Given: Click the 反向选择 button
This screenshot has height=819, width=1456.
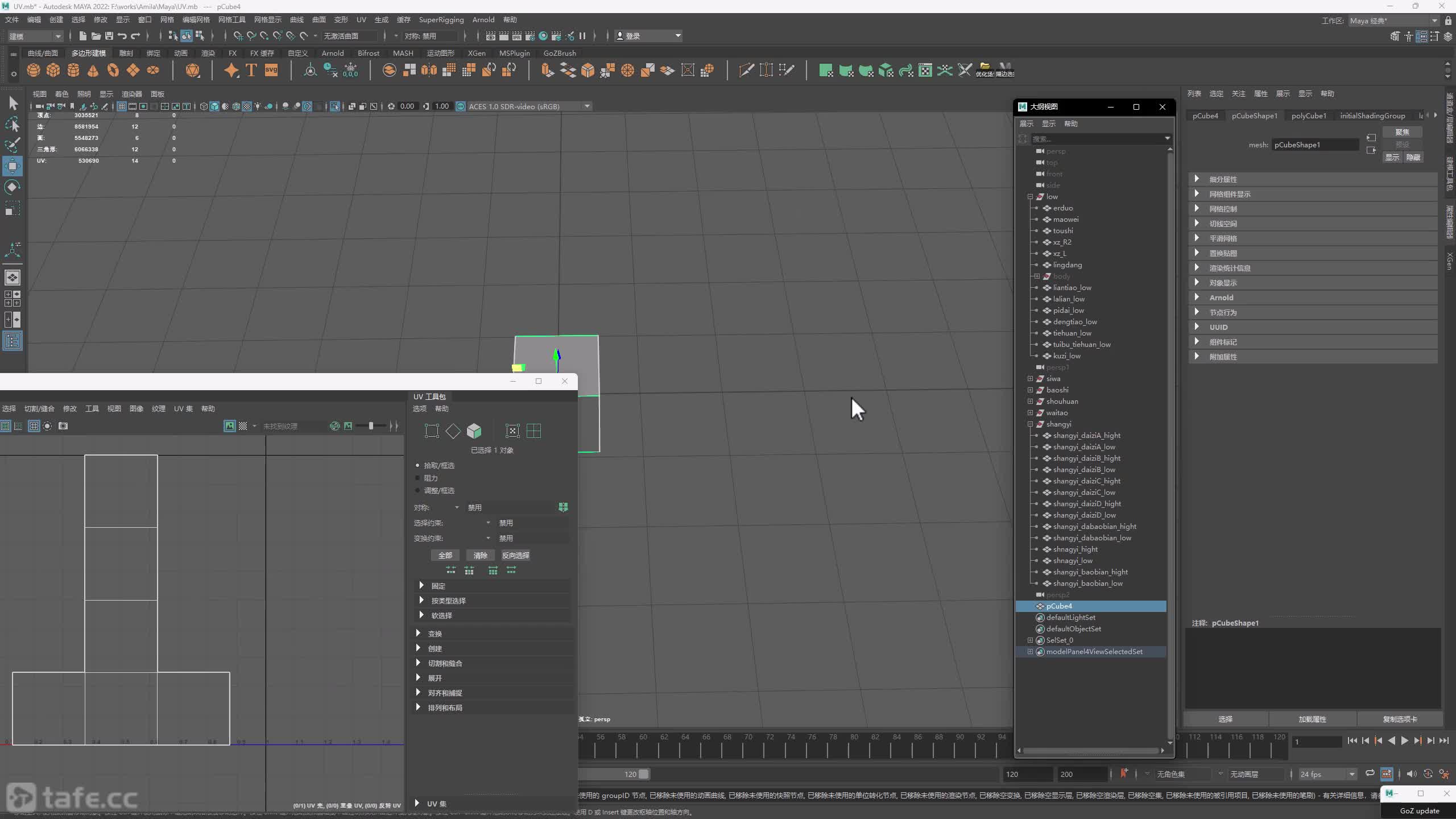Looking at the screenshot, I should click(x=516, y=555).
